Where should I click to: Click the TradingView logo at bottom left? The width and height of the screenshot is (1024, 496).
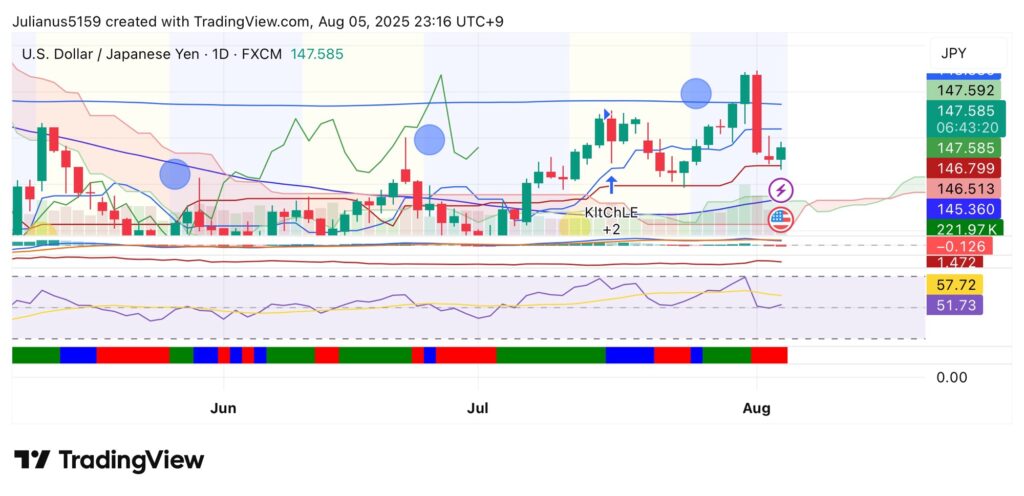[109, 460]
